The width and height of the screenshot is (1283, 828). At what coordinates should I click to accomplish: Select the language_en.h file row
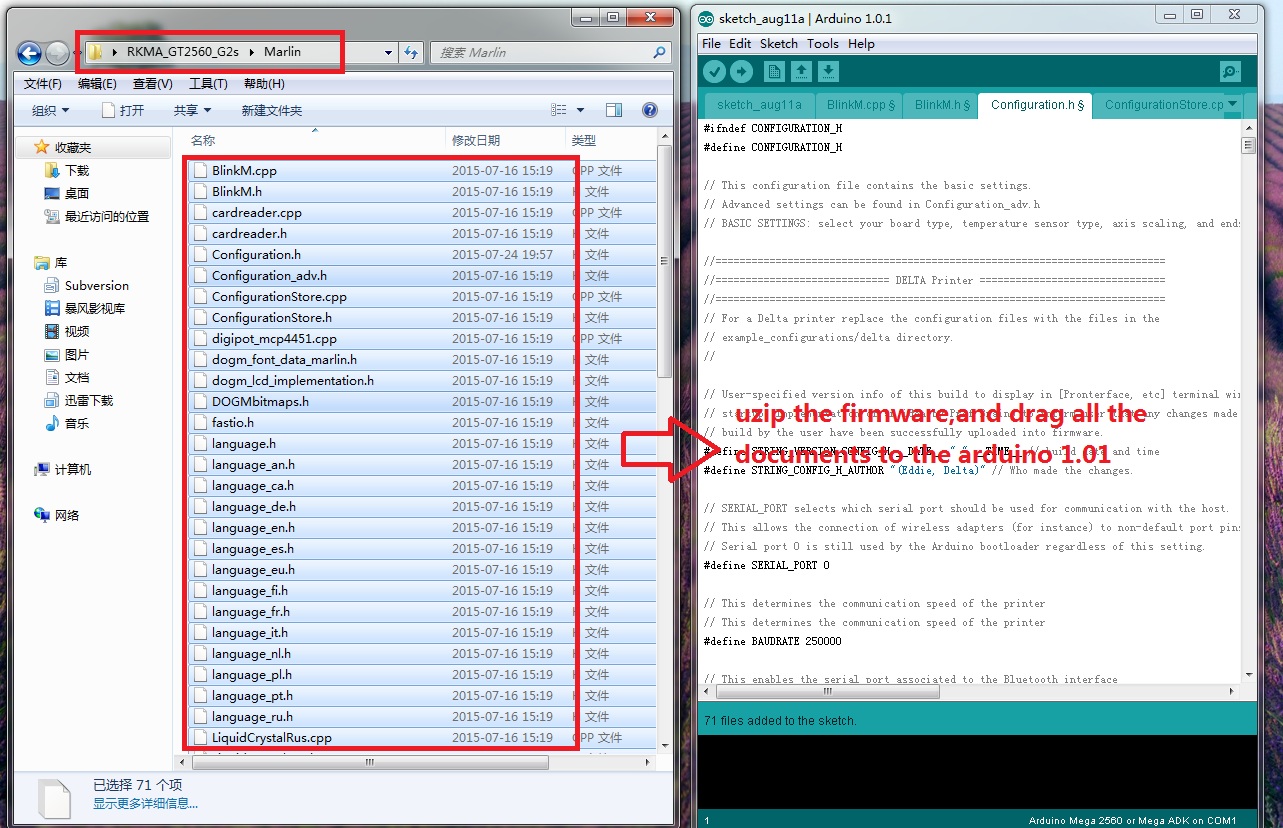click(x=420, y=527)
